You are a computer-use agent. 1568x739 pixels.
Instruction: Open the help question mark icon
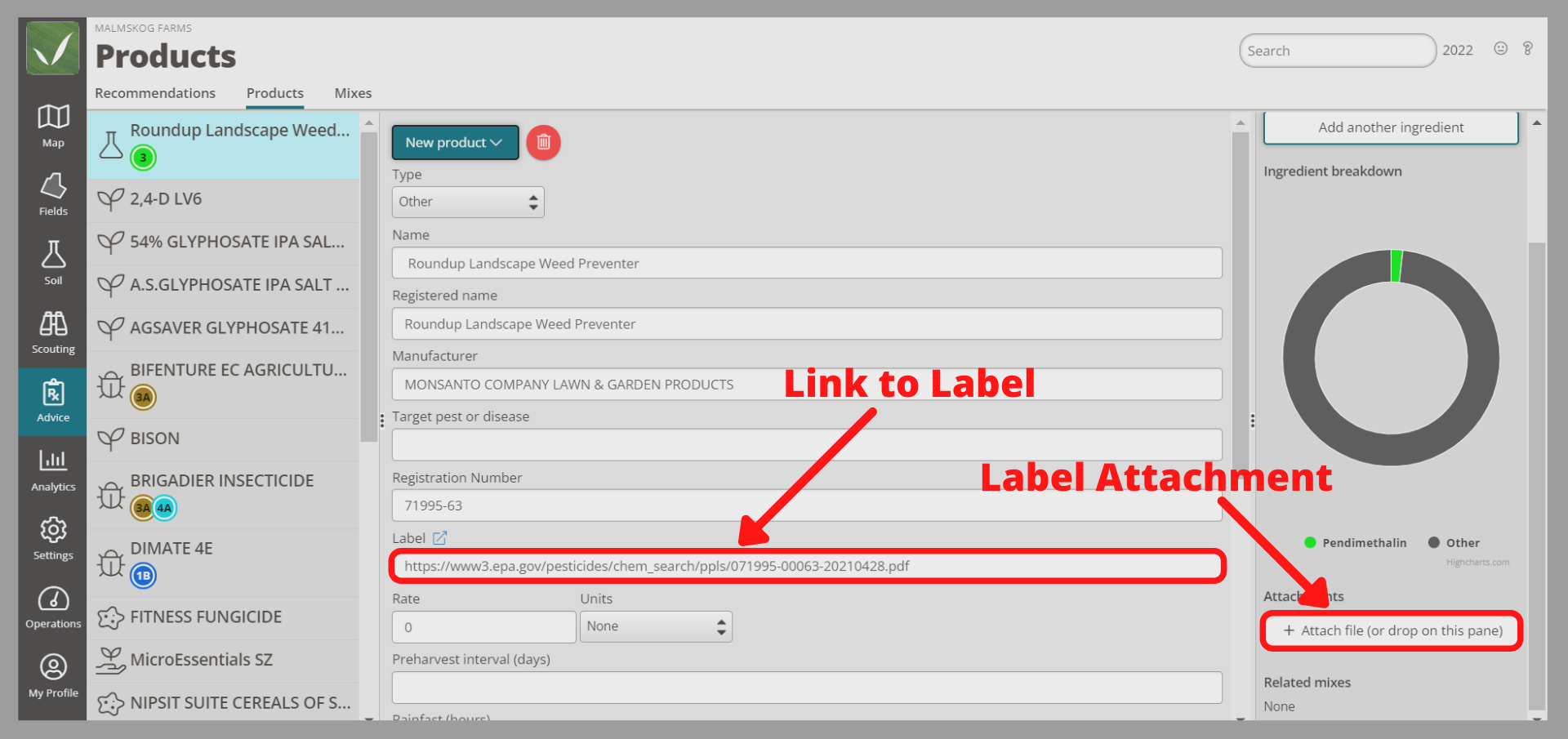pyautogui.click(x=1527, y=49)
